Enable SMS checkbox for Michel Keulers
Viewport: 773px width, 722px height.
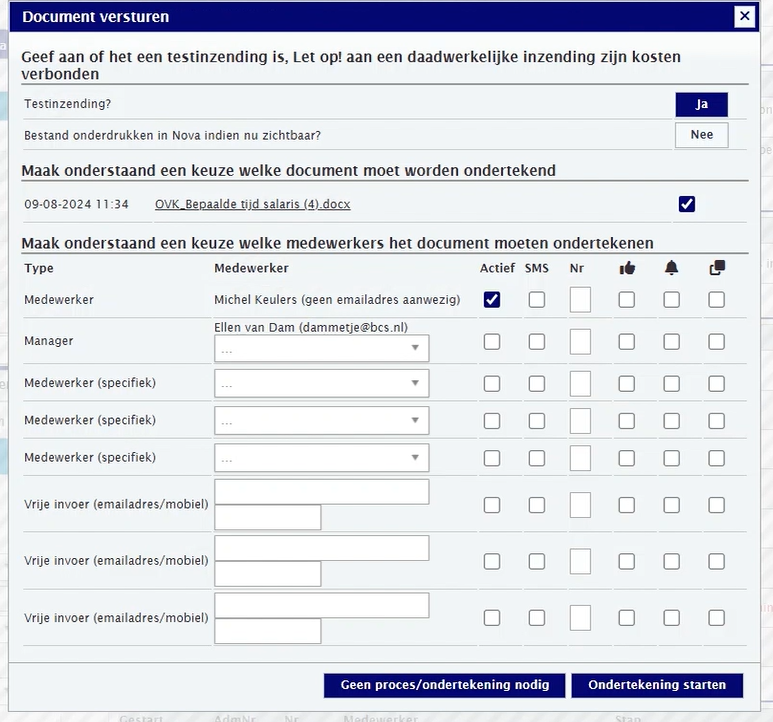point(537,300)
